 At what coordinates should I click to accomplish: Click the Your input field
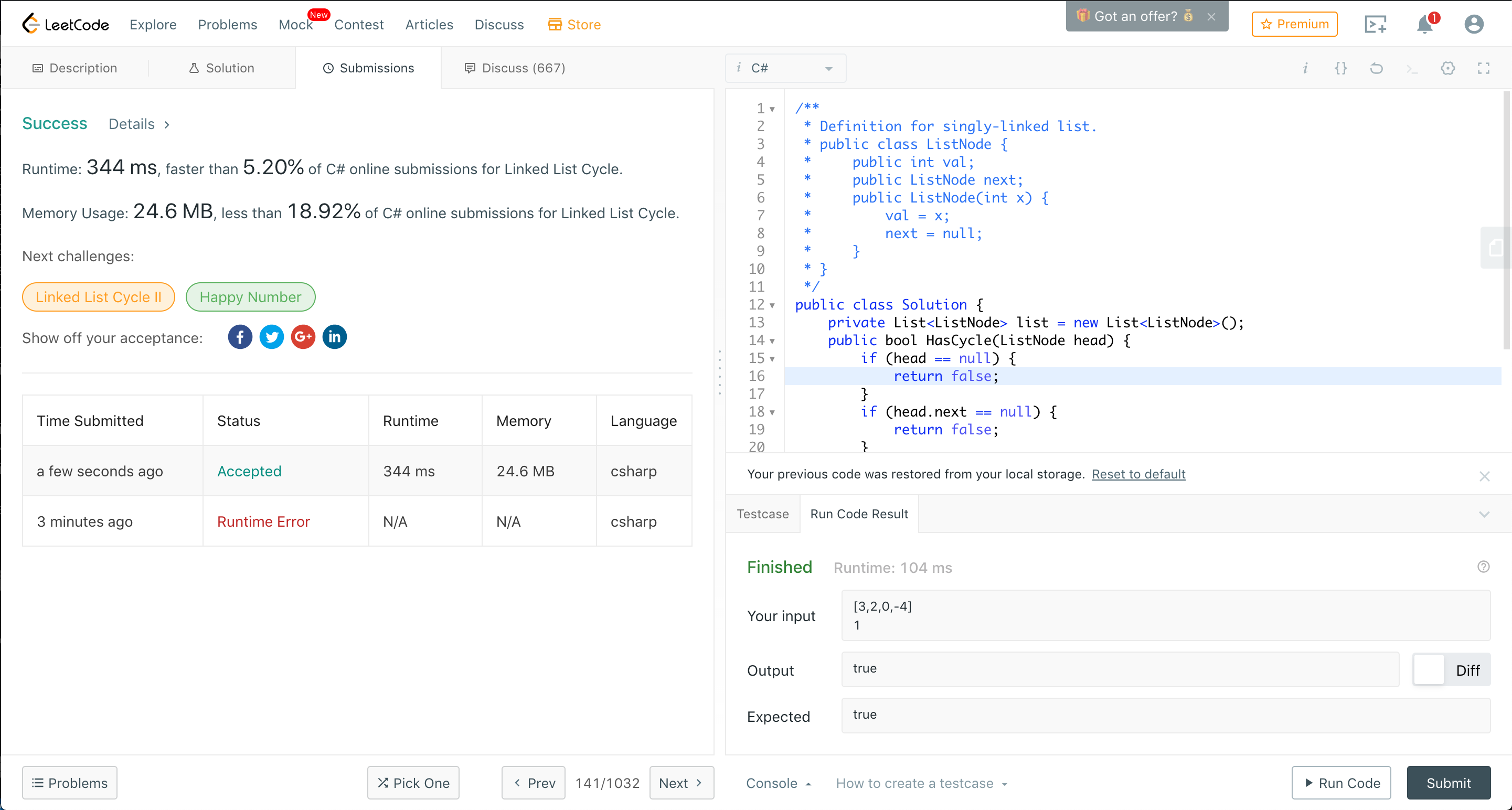(x=1166, y=615)
